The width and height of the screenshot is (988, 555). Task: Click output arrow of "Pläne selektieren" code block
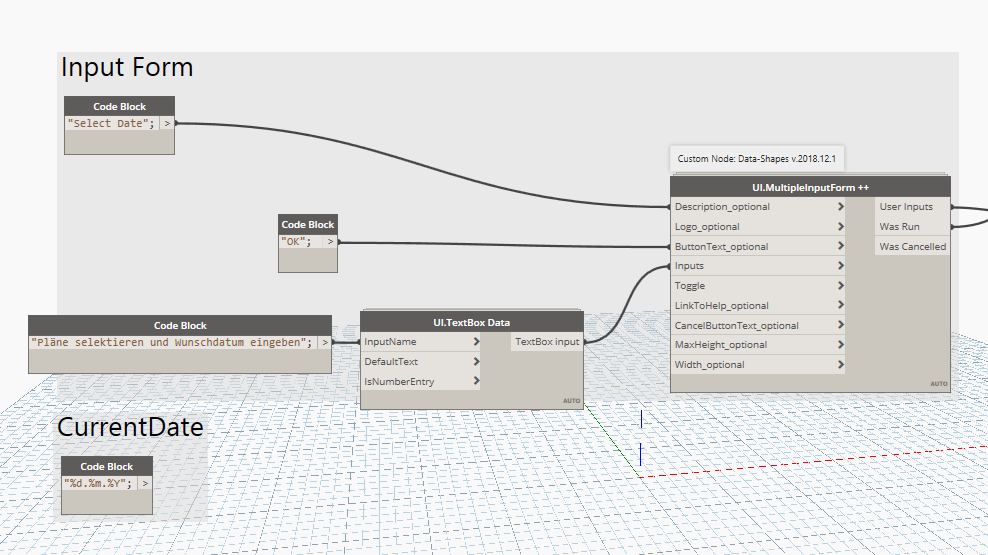point(325,342)
